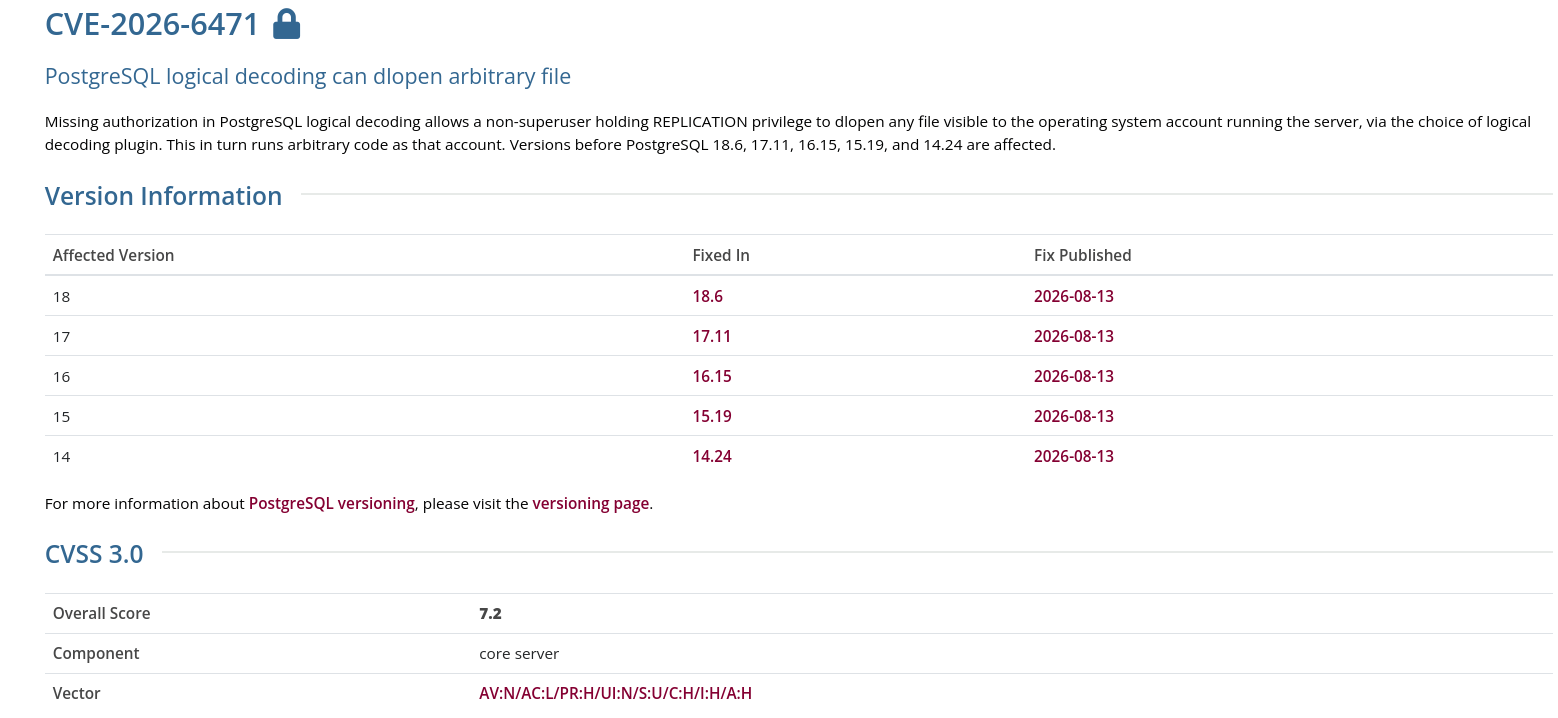1558x718 pixels.
Task: Open the 16.15 fixed version link
Action: tap(711, 376)
